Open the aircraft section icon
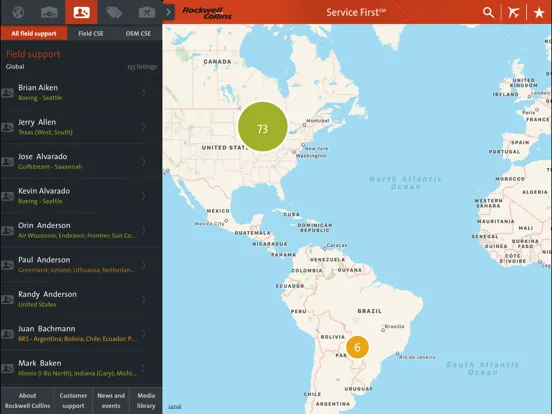The height and width of the screenshot is (414, 552). pyautogui.click(x=49, y=12)
